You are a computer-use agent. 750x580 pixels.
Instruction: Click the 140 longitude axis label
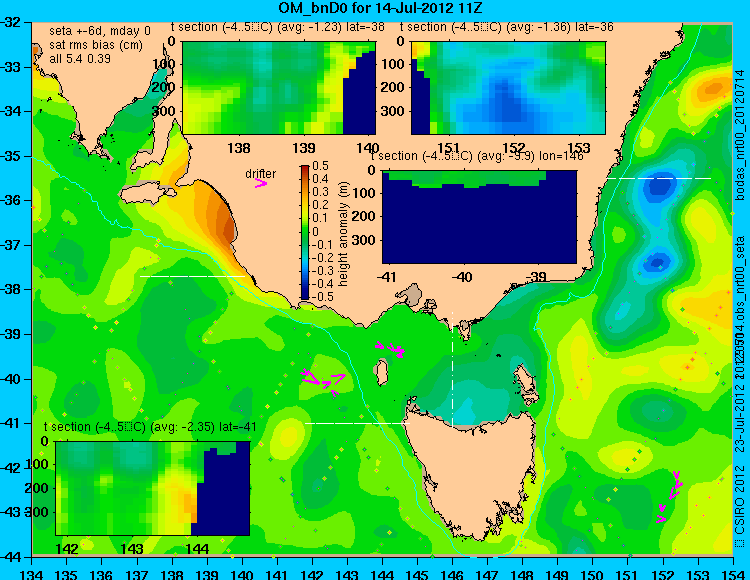coord(242,574)
